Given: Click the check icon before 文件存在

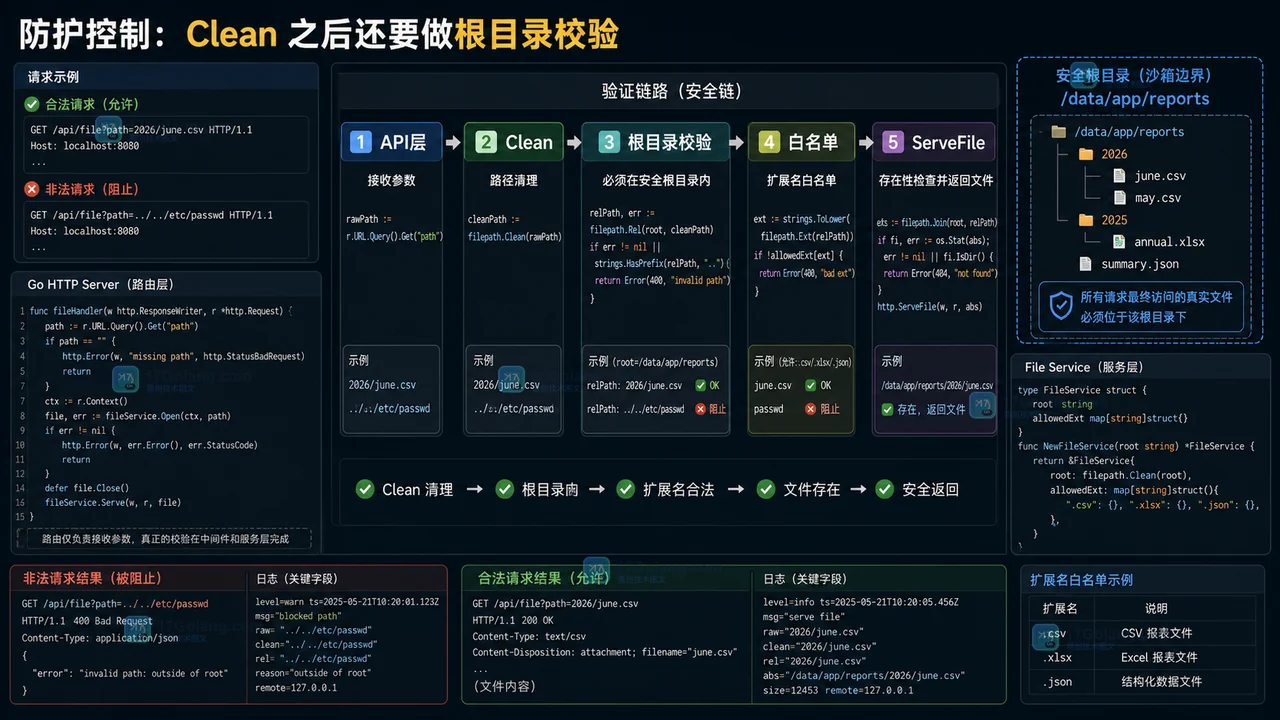Looking at the screenshot, I should click(766, 489).
